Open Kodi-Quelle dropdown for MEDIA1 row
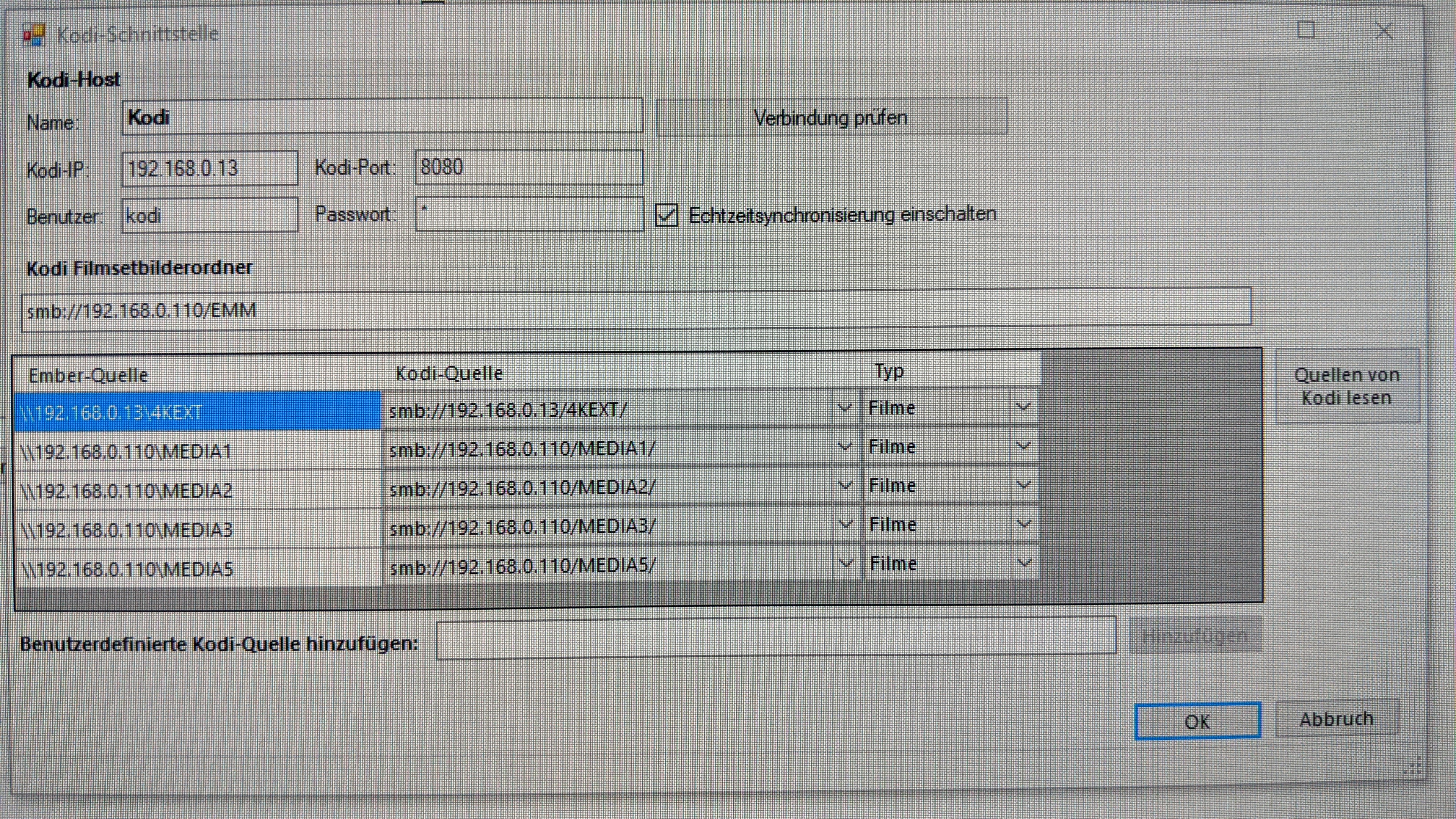The width and height of the screenshot is (1456, 819). (844, 447)
